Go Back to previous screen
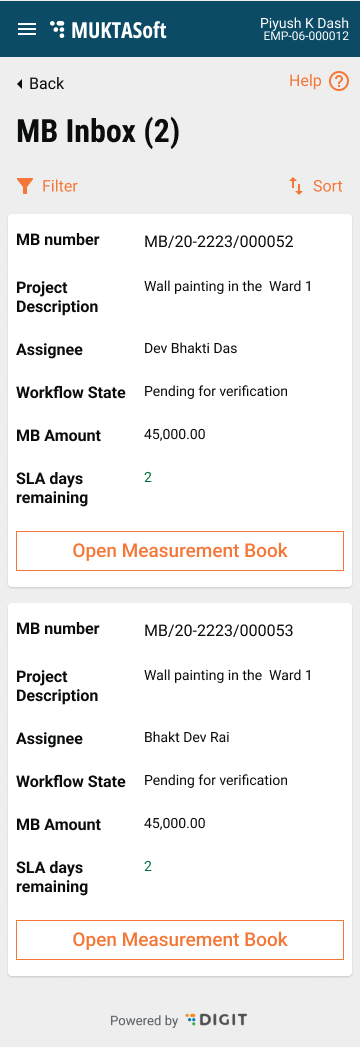360x1047 pixels. click(x=40, y=83)
